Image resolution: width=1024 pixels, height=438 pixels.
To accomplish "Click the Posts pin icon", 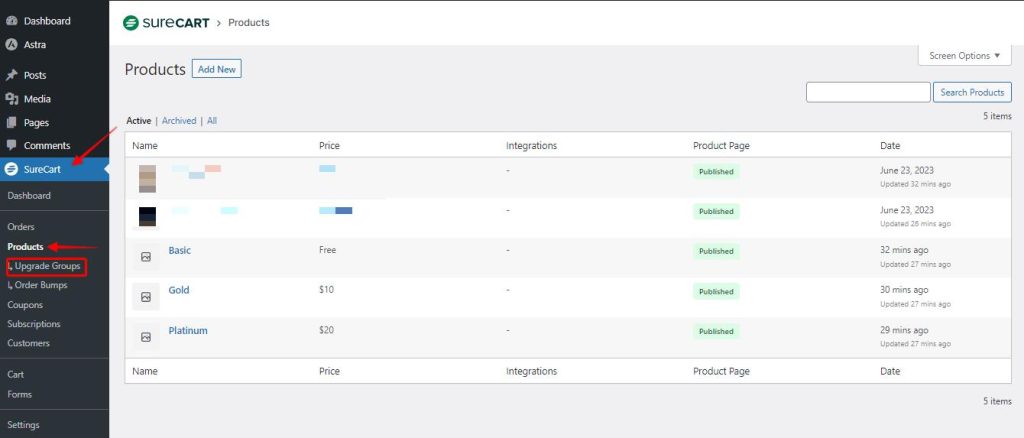I will (12, 75).
